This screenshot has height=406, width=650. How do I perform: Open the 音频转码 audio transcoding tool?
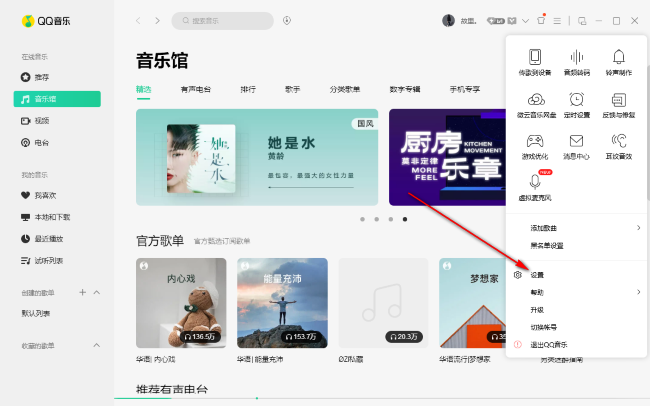pos(577,62)
